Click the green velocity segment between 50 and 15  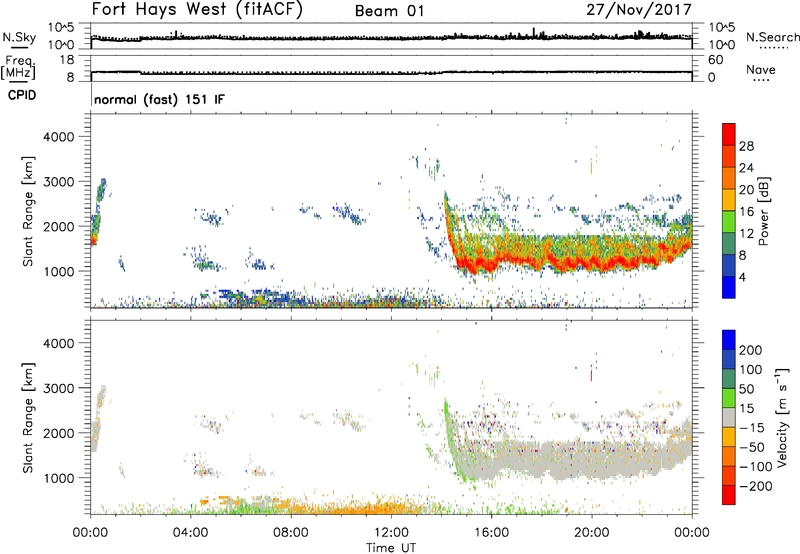coord(729,398)
